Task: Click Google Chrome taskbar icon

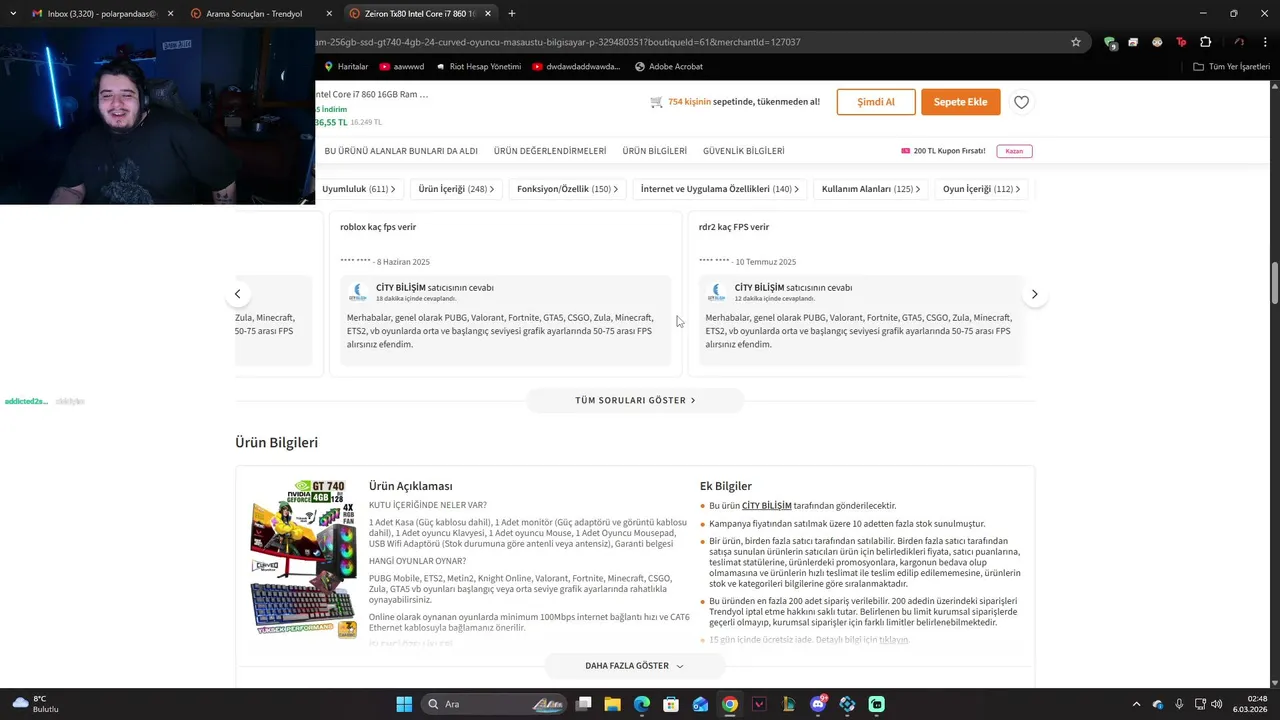Action: pos(730,704)
